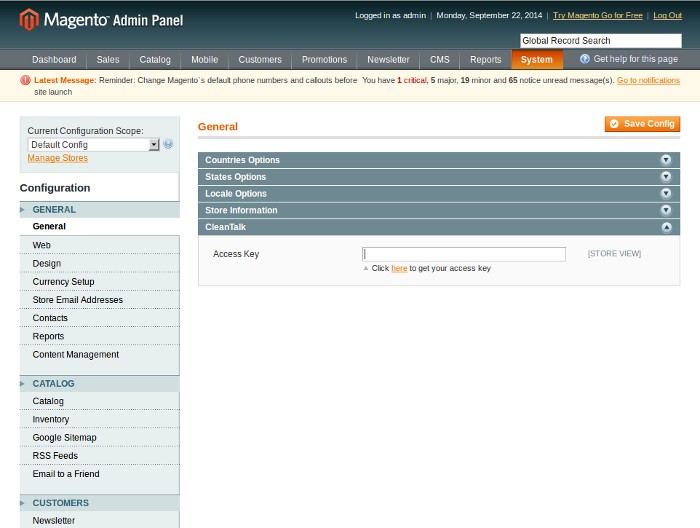Click the States Options header text

pyautogui.click(x=235, y=177)
